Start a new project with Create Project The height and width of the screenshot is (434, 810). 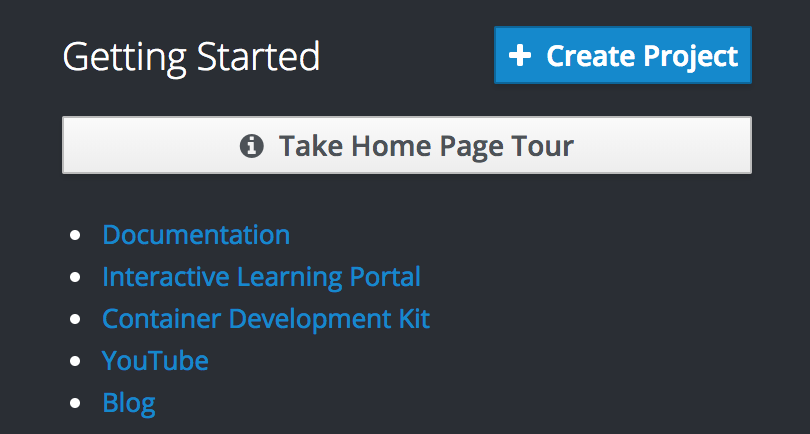[x=623, y=55]
